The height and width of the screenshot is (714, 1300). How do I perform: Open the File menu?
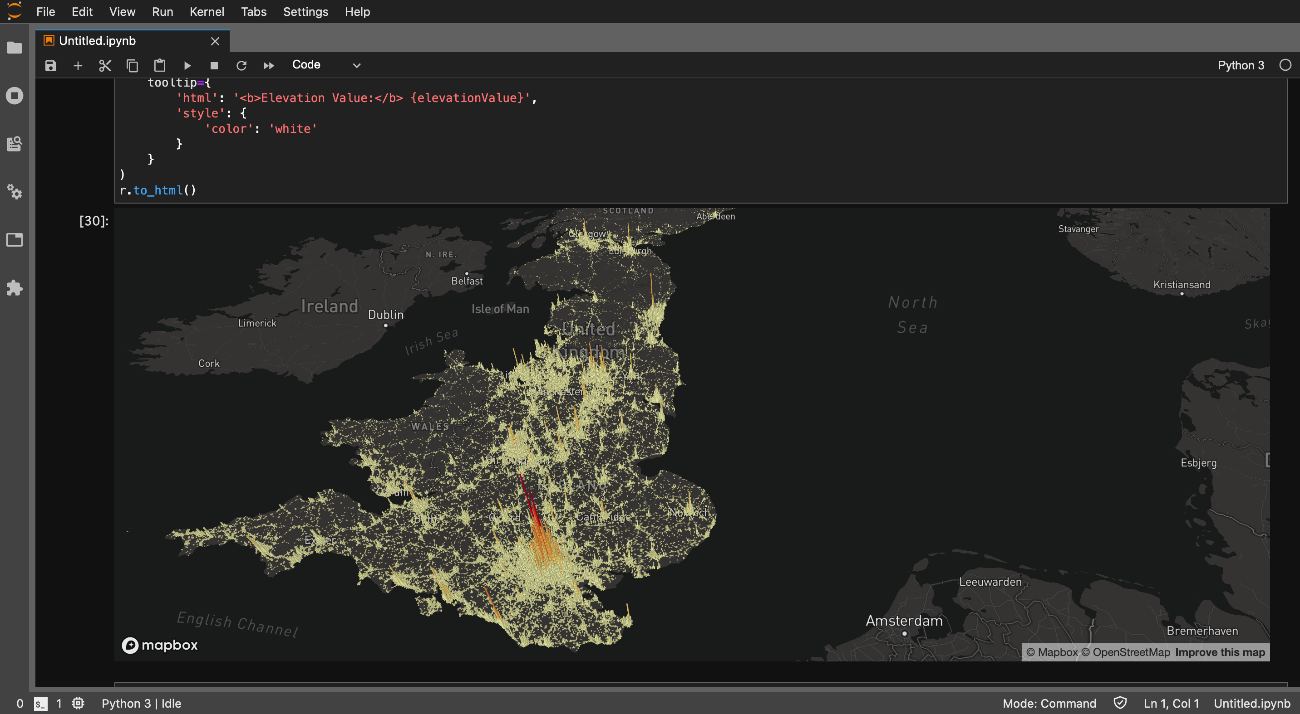[45, 12]
